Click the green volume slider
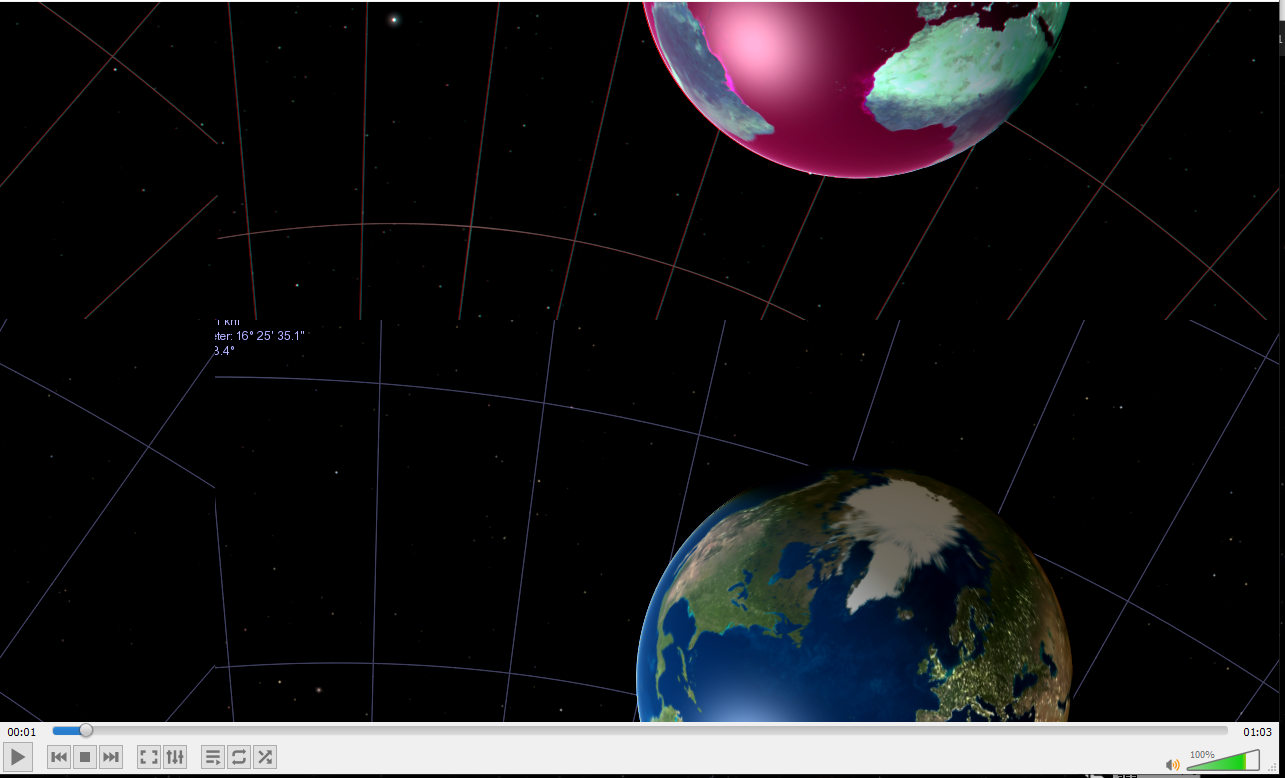1285x778 pixels. point(1222,761)
